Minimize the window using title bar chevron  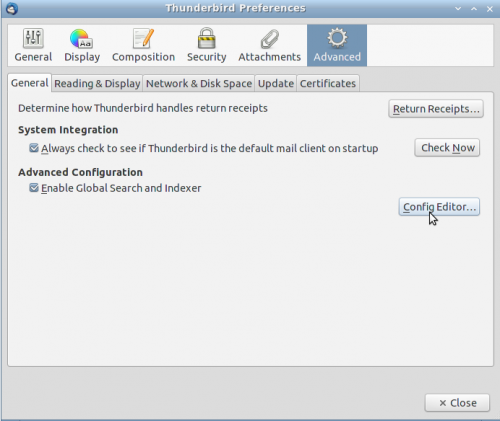458,9
